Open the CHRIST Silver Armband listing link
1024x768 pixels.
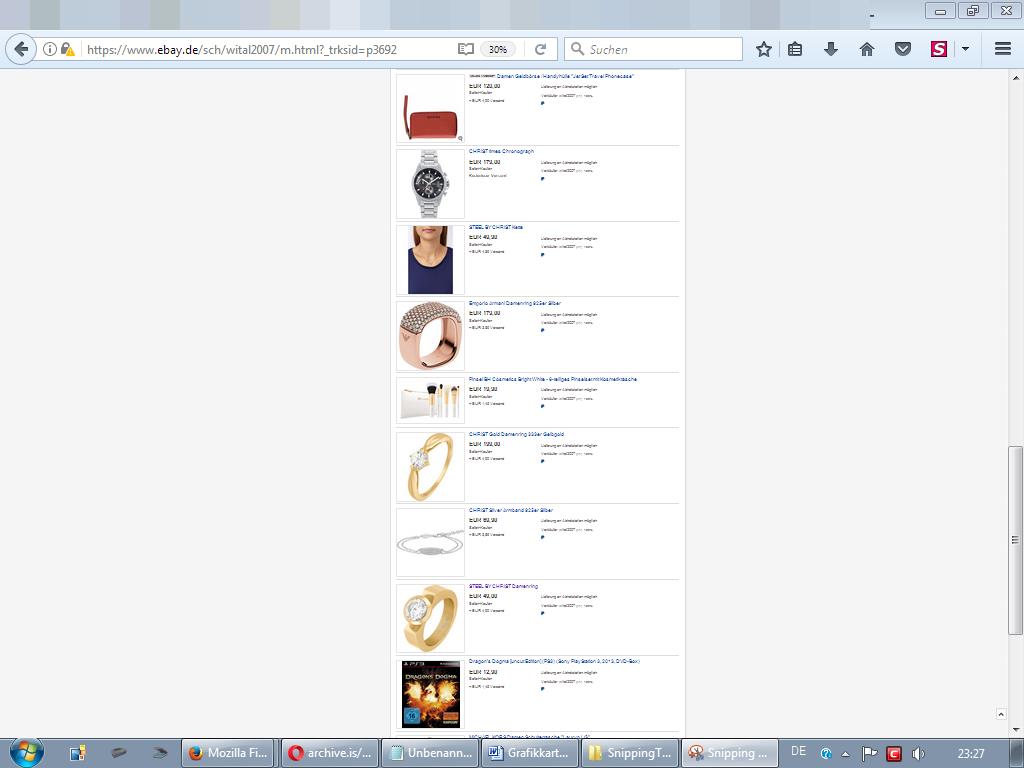(x=511, y=510)
